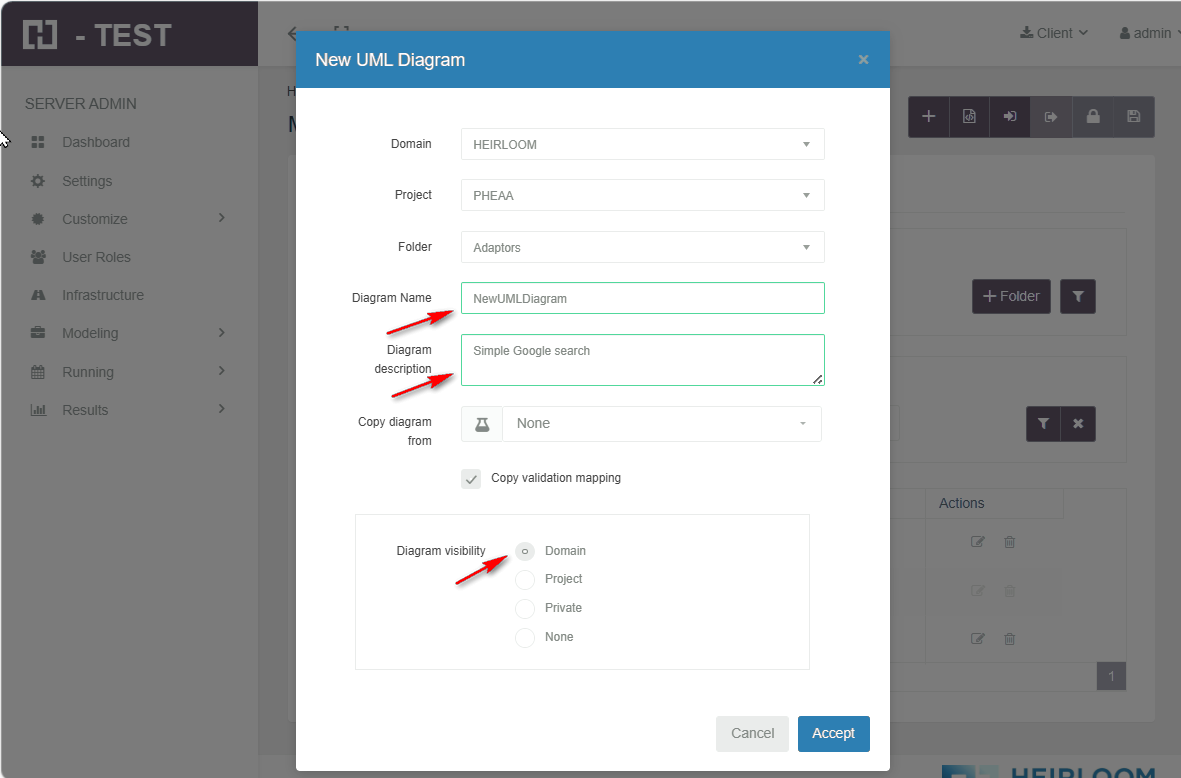Expand the Modeling sidebar menu
The width and height of the screenshot is (1181, 778).
coord(90,333)
